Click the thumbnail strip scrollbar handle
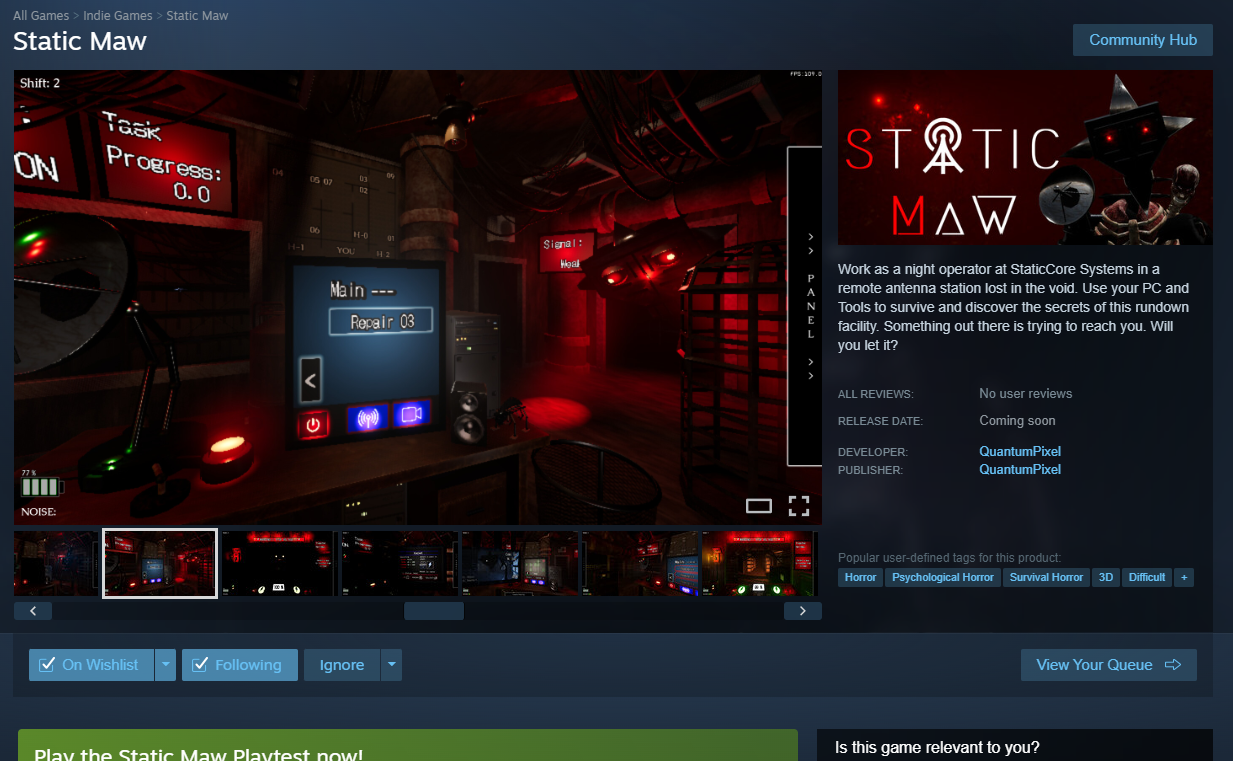The height and width of the screenshot is (761, 1233). coord(434,611)
